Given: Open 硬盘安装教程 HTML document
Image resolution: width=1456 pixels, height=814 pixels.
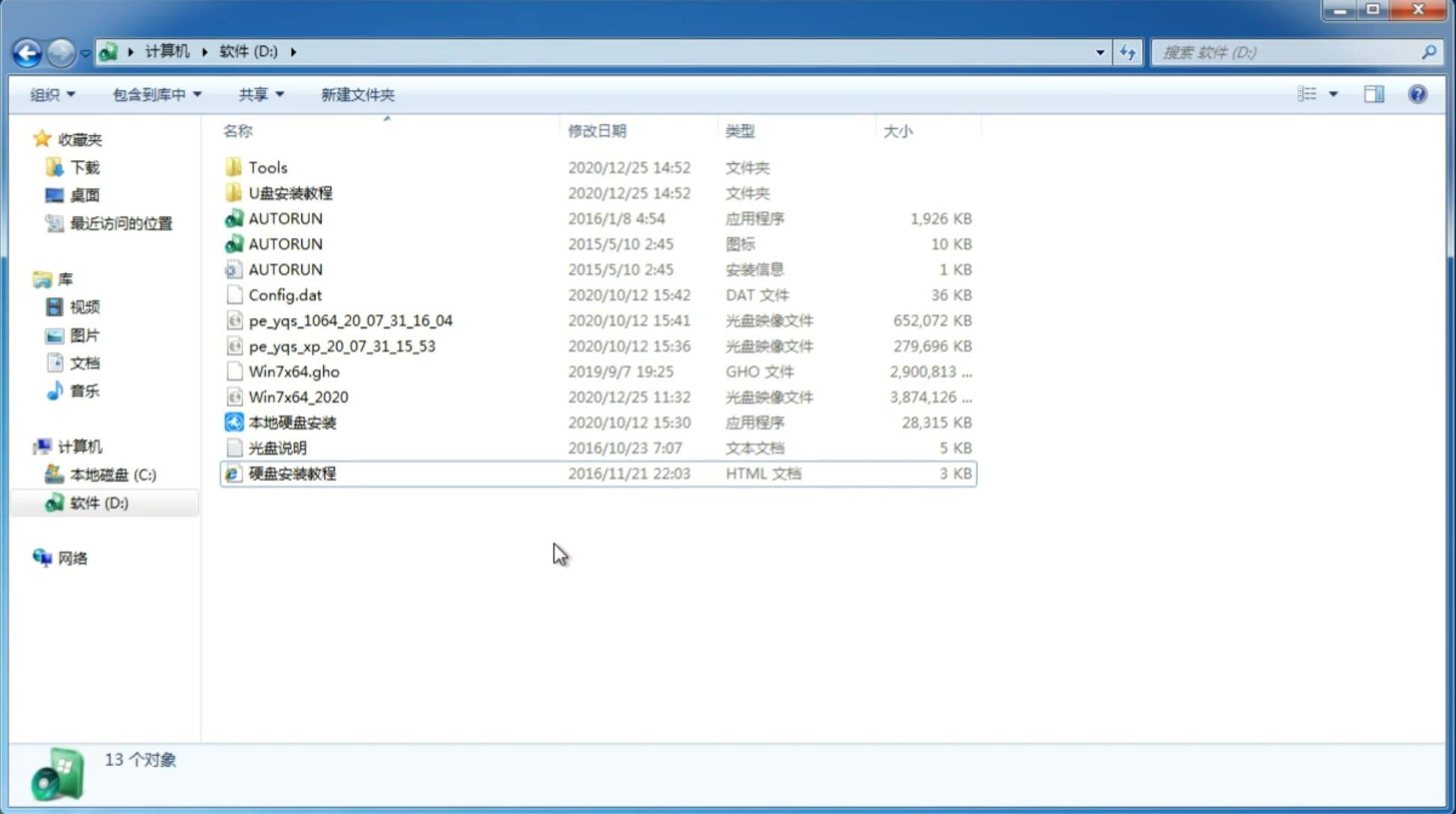Looking at the screenshot, I should 292,473.
